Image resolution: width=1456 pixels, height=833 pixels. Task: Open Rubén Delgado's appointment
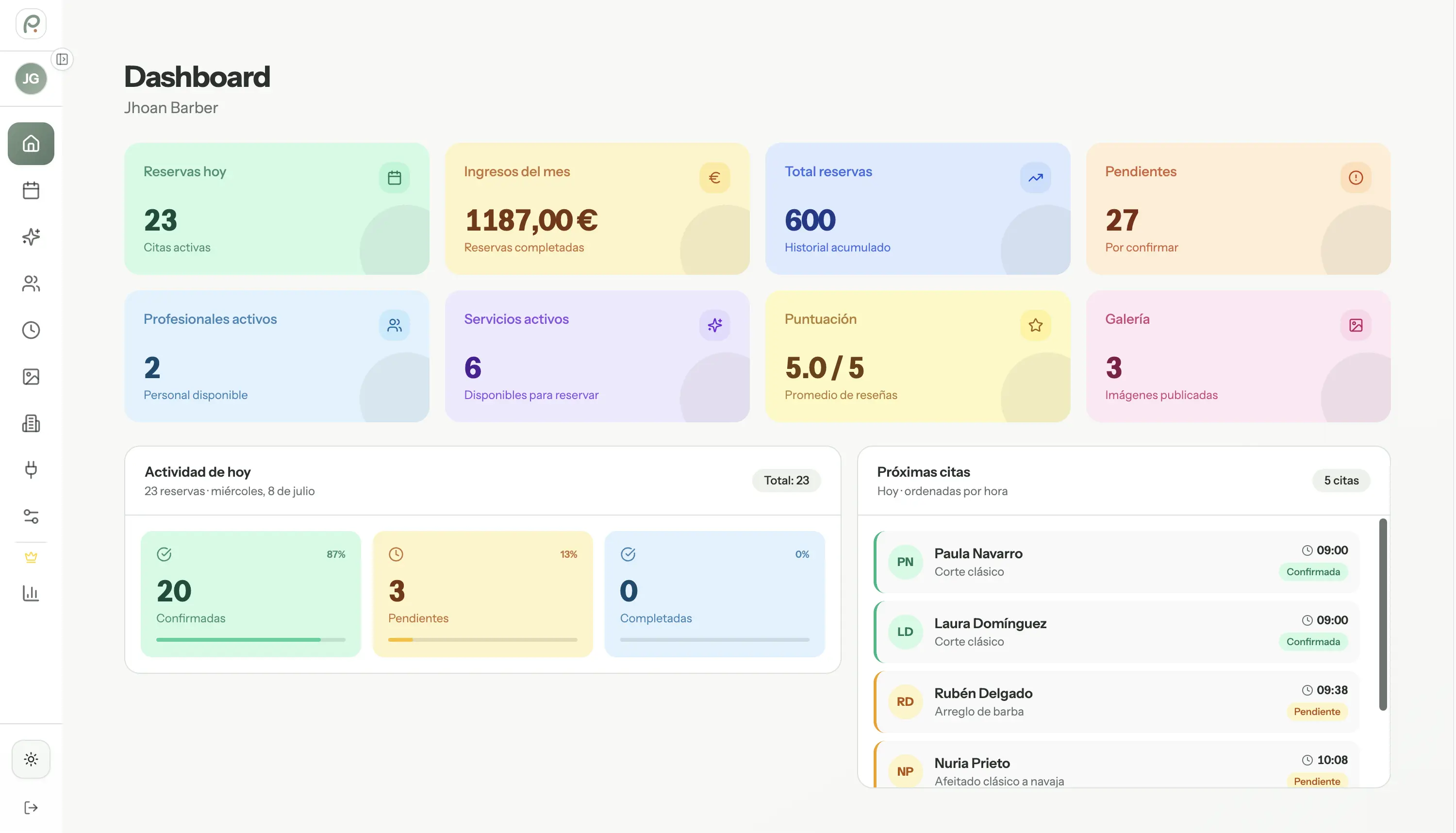[x=1116, y=702]
